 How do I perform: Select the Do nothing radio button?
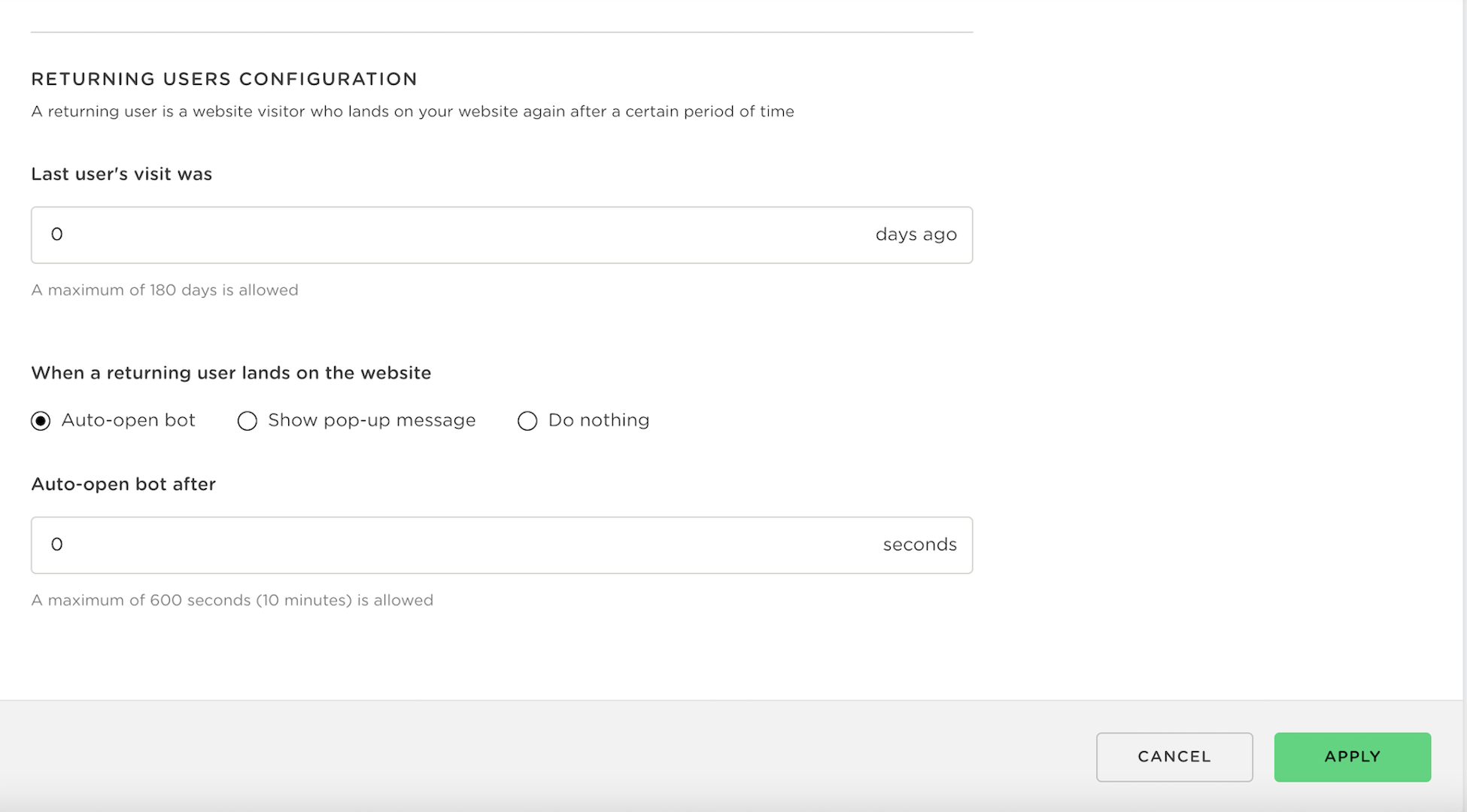point(527,420)
